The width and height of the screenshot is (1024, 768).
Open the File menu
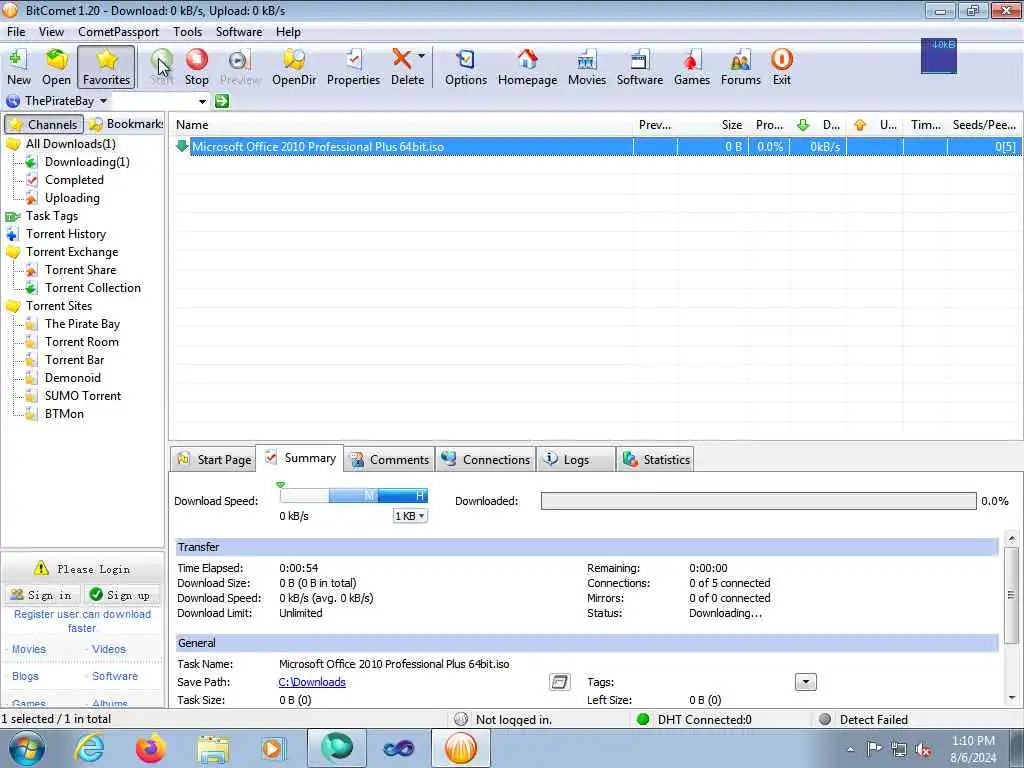16,32
